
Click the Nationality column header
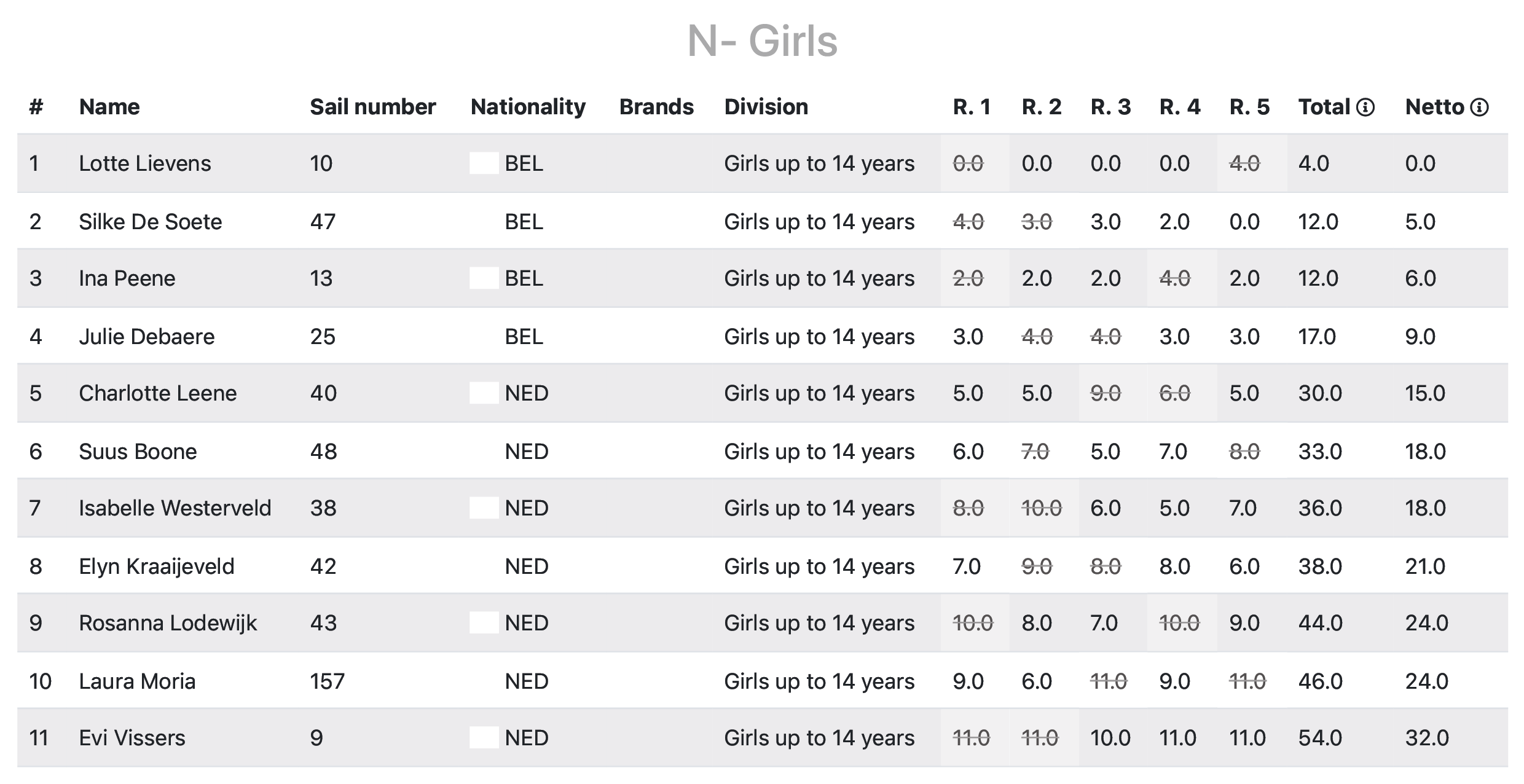(528, 107)
